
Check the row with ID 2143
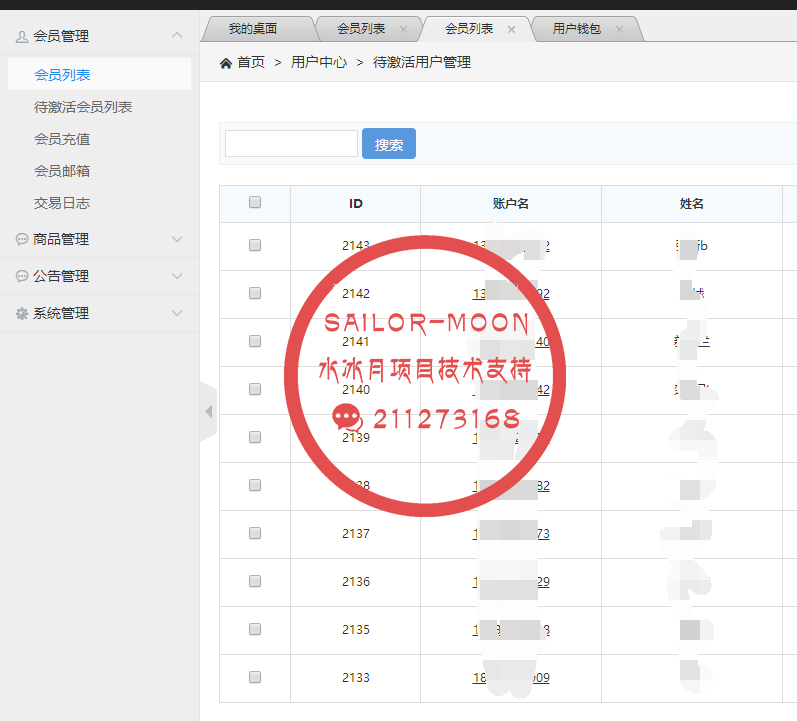pyautogui.click(x=255, y=245)
